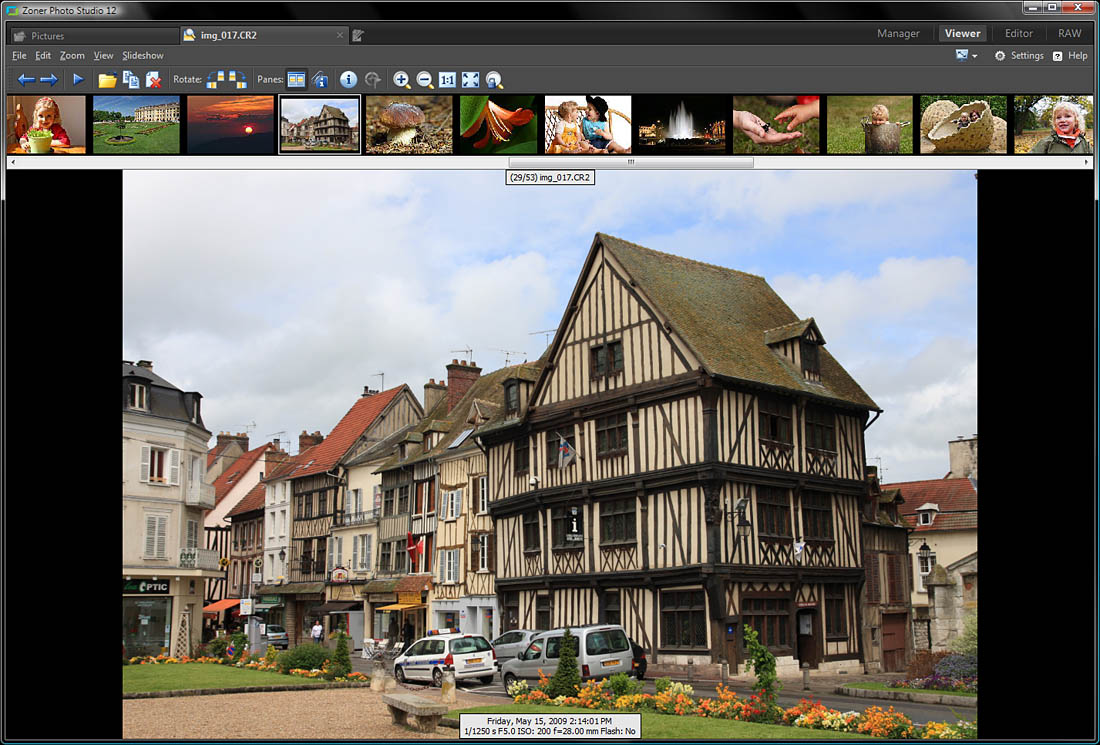The image size is (1100, 745).
Task: Toggle the zoom lock magnifier
Action: pos(494,80)
